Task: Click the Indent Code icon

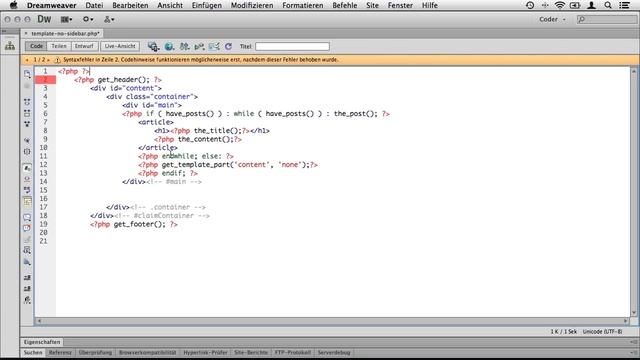Action: pyautogui.click(x=27, y=278)
